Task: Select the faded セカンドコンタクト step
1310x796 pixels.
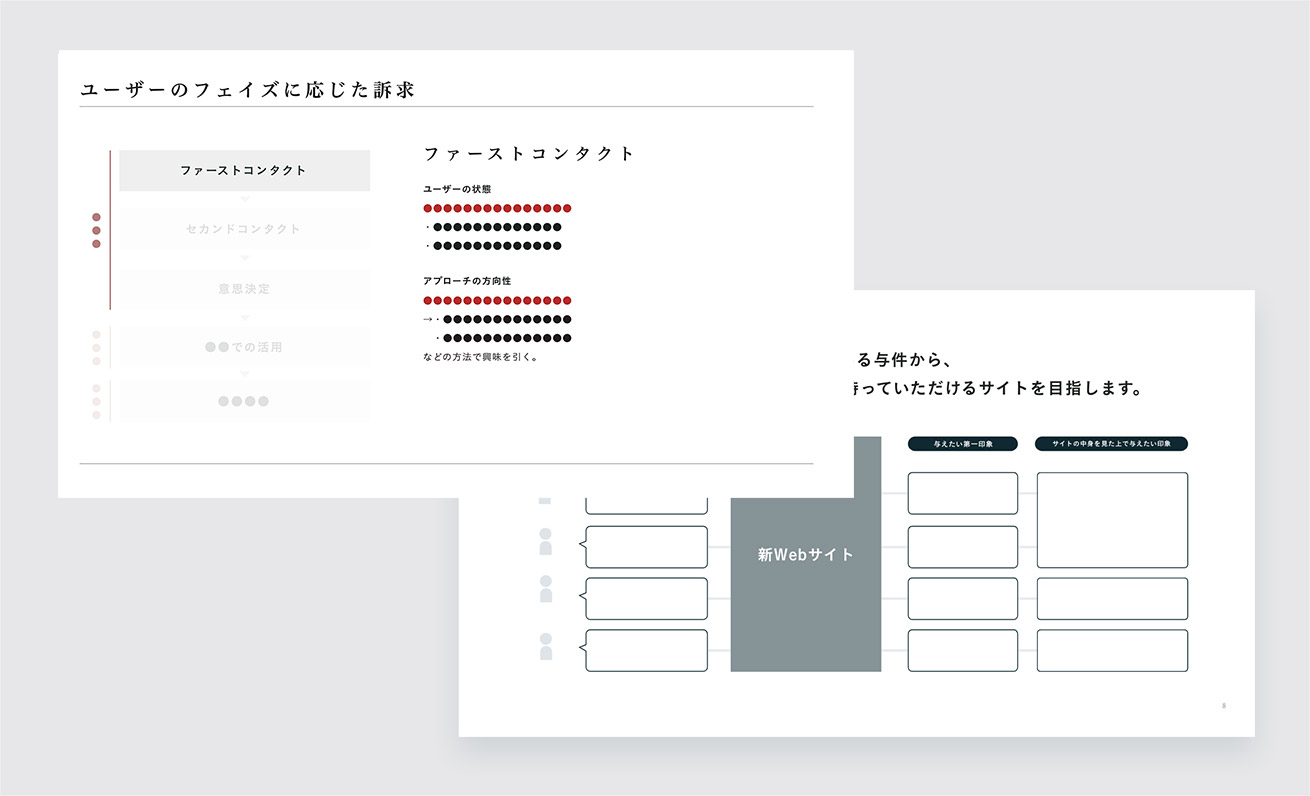Action: pos(244,229)
